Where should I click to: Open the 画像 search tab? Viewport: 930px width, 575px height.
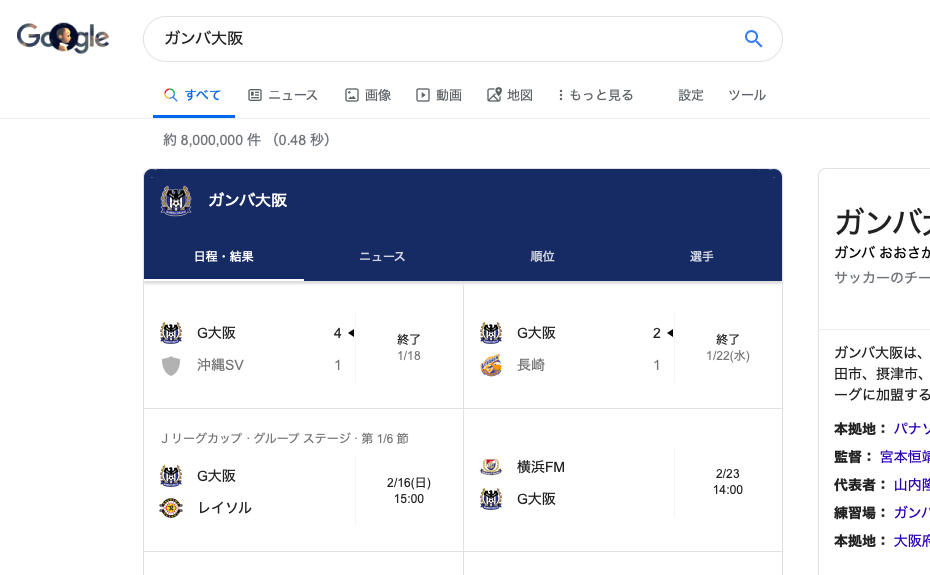(x=368, y=95)
